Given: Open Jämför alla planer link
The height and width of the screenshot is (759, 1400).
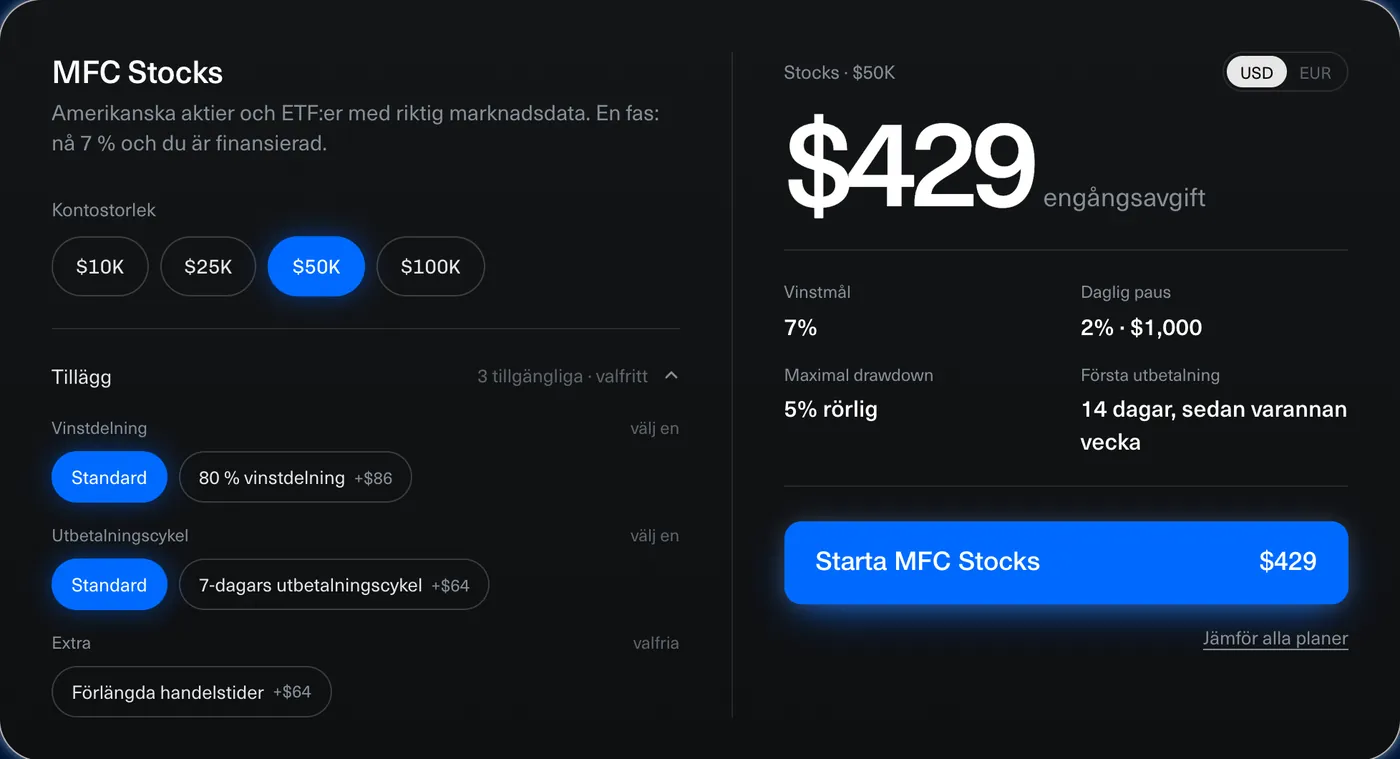Looking at the screenshot, I should pyautogui.click(x=1275, y=639).
